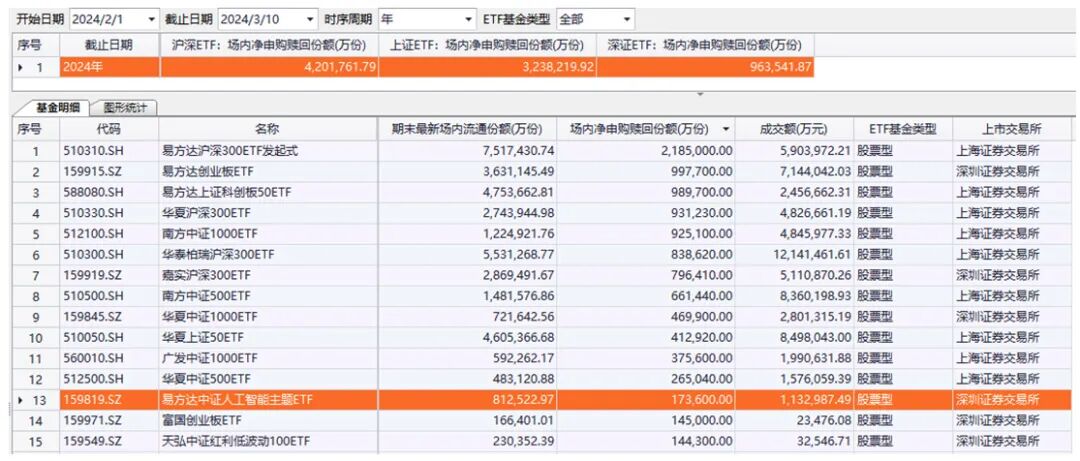Viewport: 1080px width, 461px height.
Task: Switch to the 基金明细 tab
Action: click(58, 107)
